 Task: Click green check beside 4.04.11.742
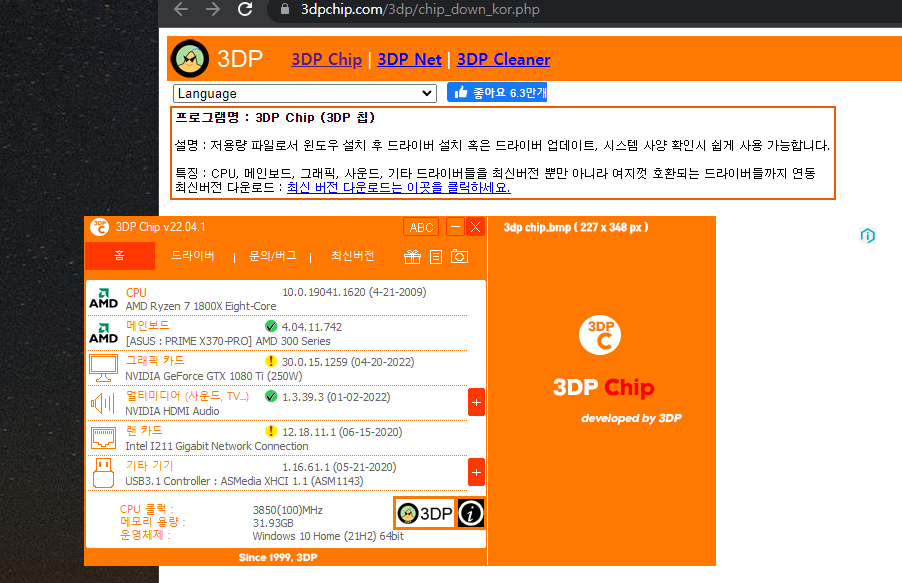coord(271,326)
